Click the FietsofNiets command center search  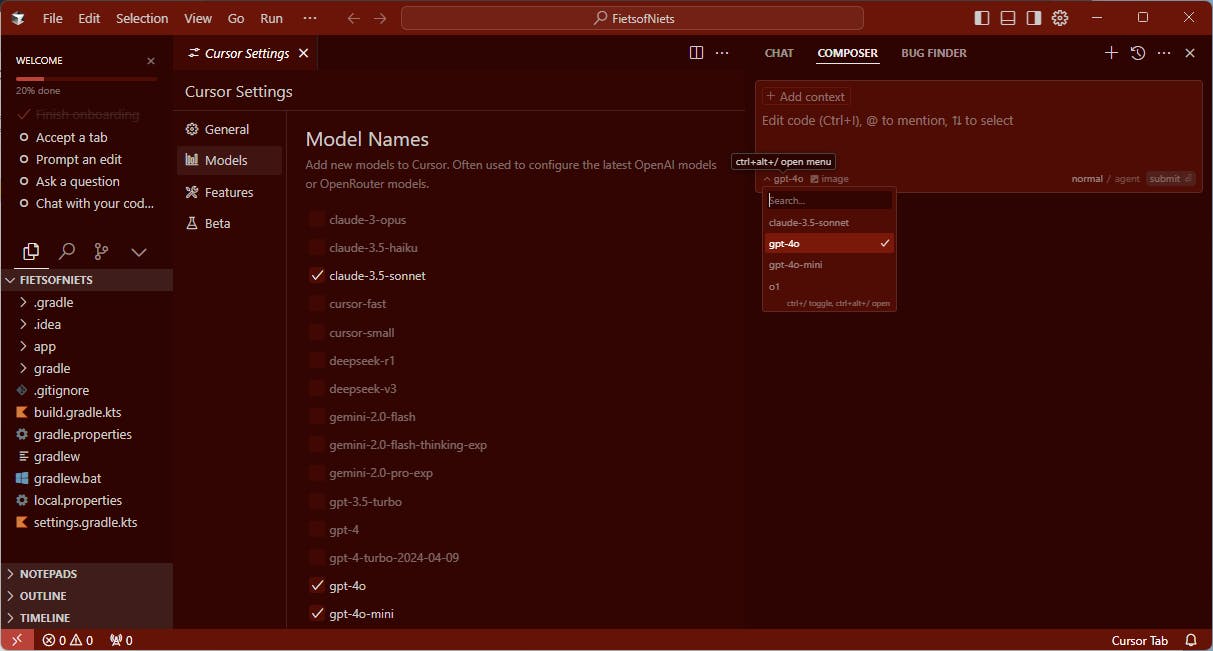pos(632,18)
